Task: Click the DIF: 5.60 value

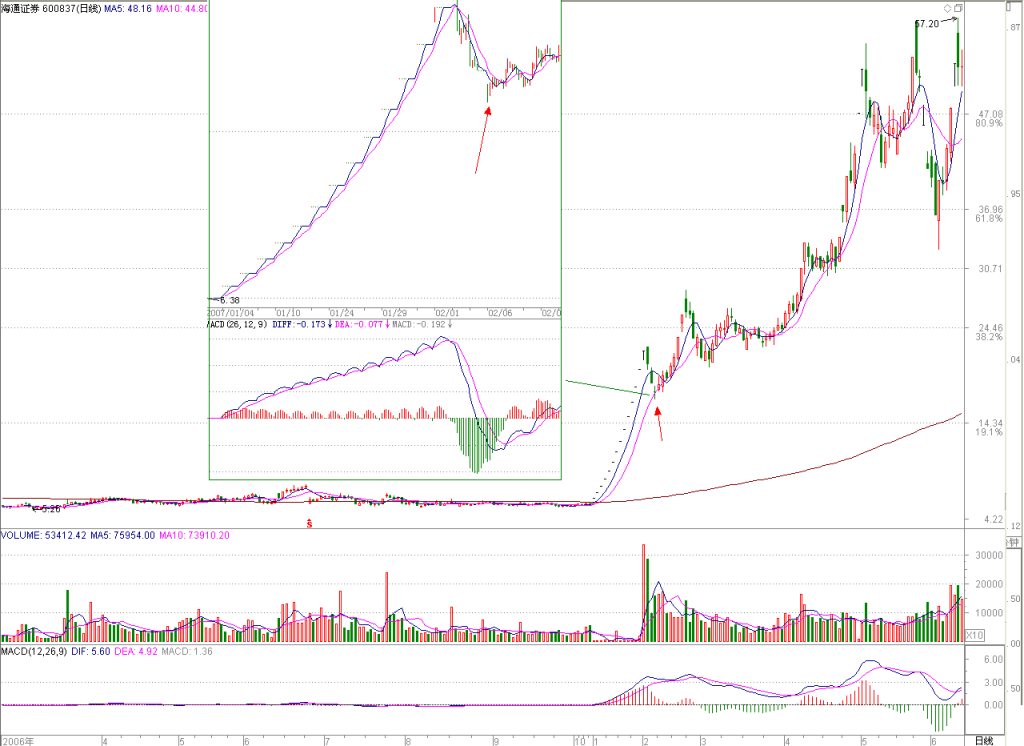Action: click(91, 651)
